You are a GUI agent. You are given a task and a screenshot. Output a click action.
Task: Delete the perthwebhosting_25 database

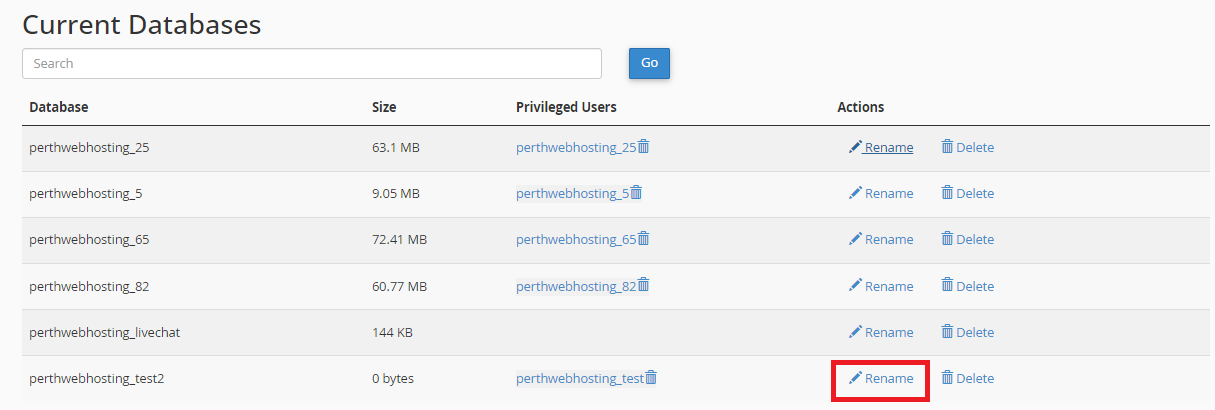point(967,147)
